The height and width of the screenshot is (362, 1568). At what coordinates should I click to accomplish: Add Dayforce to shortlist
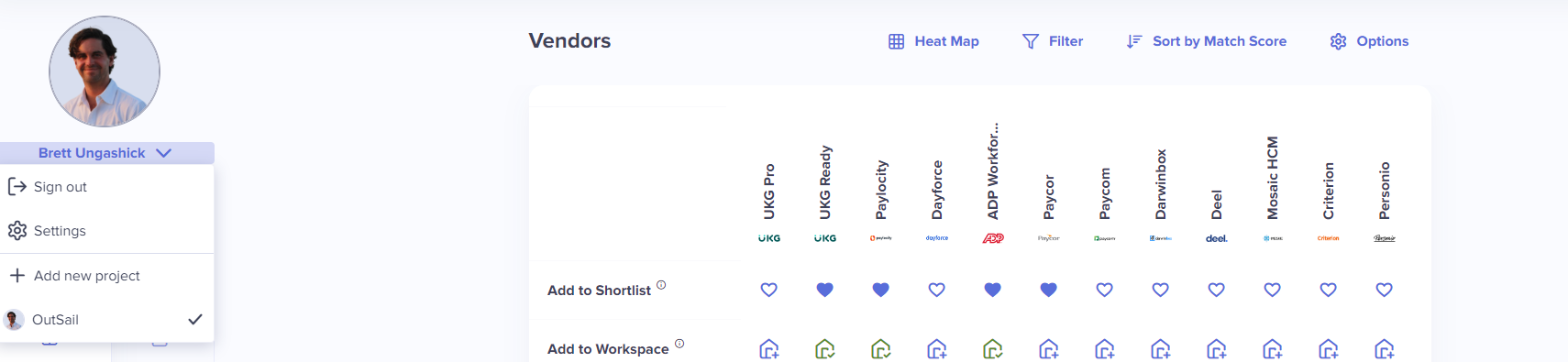click(x=937, y=290)
